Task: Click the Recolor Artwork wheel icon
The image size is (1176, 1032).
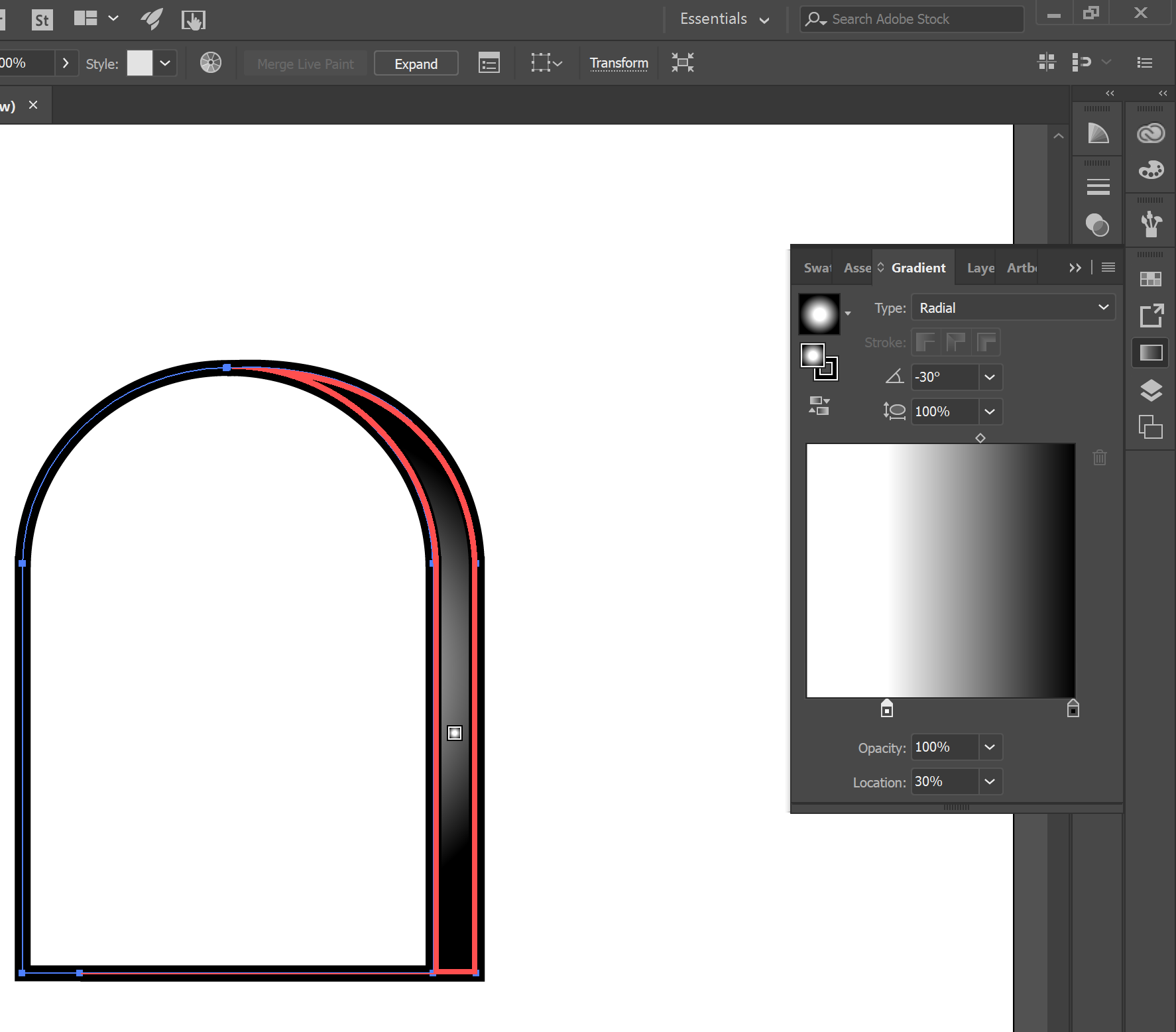Action: pos(211,63)
